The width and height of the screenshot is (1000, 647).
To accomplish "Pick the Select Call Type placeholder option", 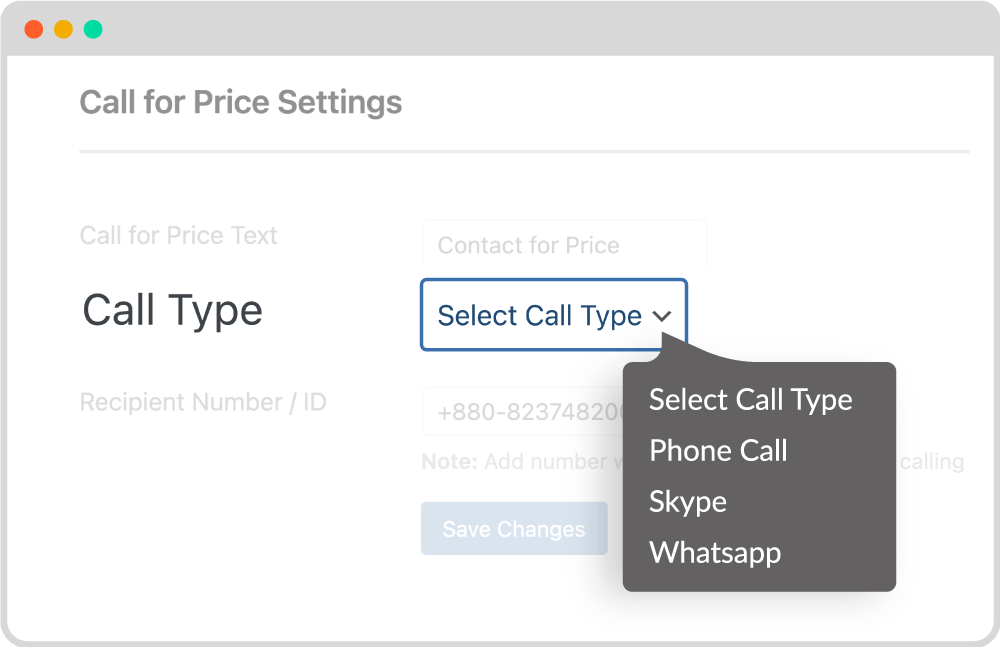I will [751, 400].
